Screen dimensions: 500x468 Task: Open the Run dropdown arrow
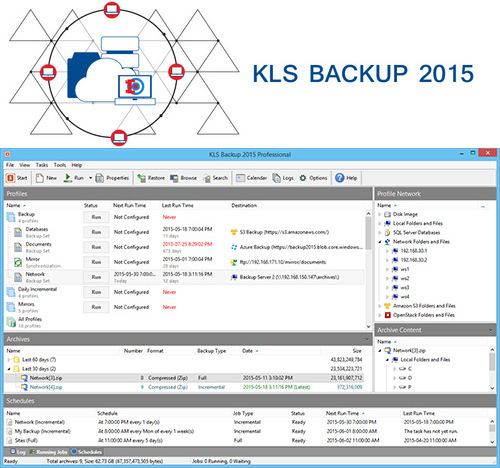[x=90, y=178]
